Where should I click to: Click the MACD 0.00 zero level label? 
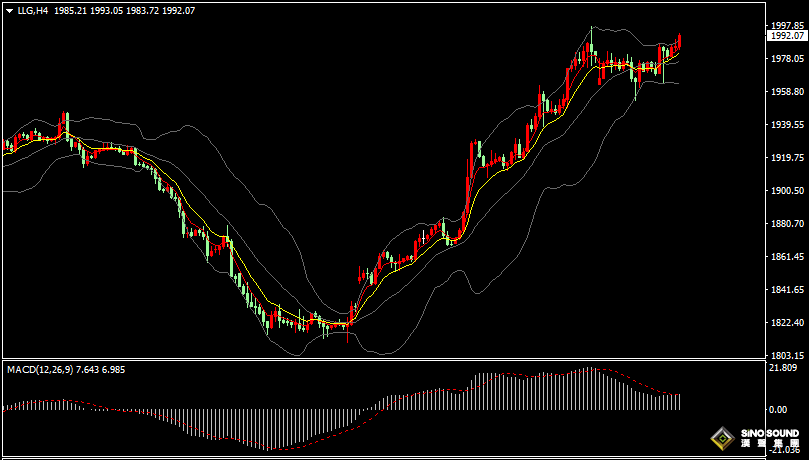778,410
